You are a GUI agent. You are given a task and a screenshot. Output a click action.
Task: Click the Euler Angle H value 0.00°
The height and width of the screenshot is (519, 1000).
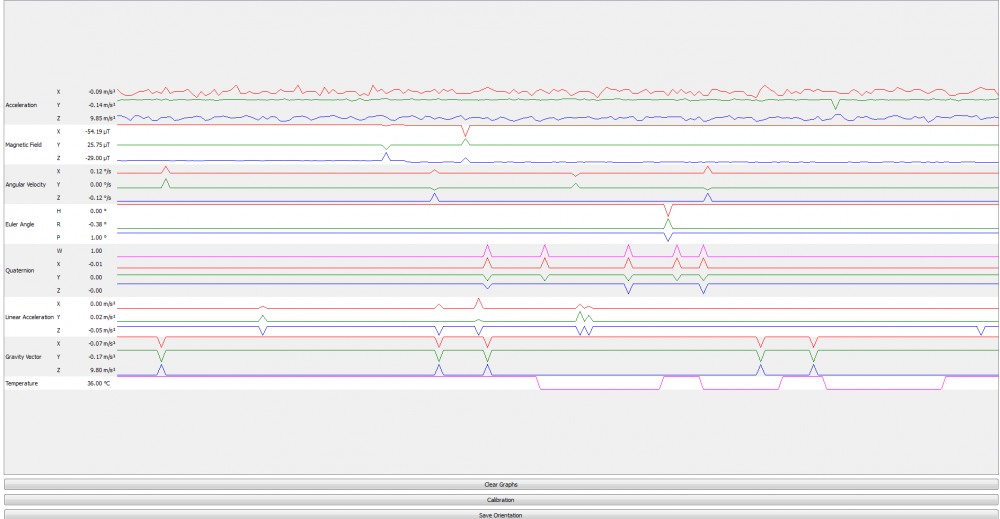97,211
